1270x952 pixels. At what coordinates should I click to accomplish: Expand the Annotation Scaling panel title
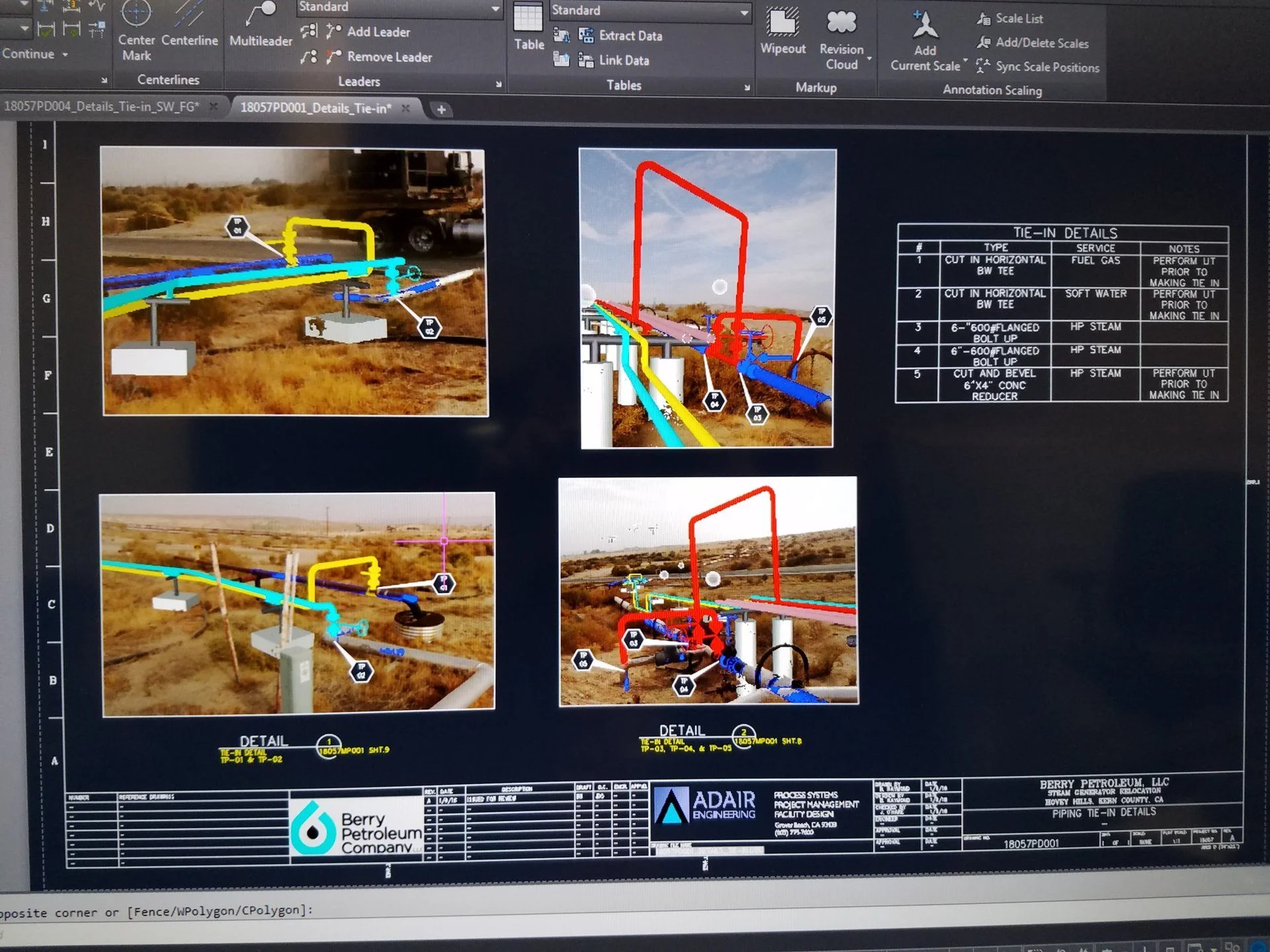[x=992, y=90]
